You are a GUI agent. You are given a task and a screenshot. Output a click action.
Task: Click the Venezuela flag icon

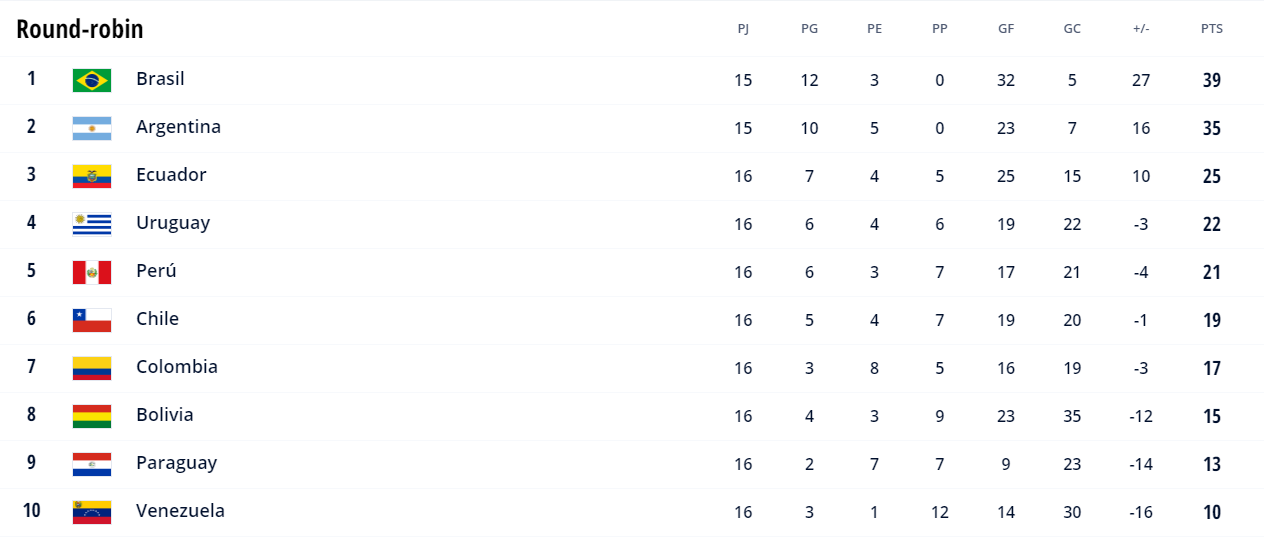pyautogui.click(x=92, y=512)
